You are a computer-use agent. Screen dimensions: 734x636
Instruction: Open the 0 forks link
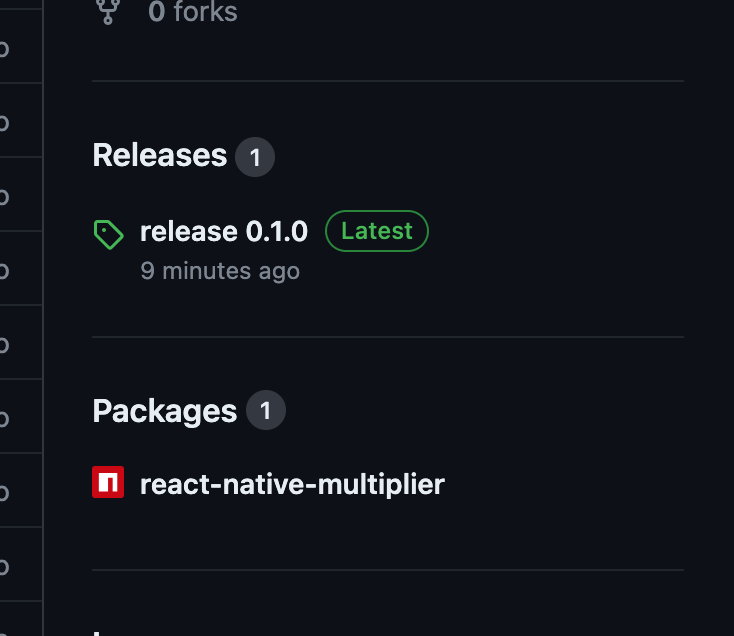click(x=193, y=12)
